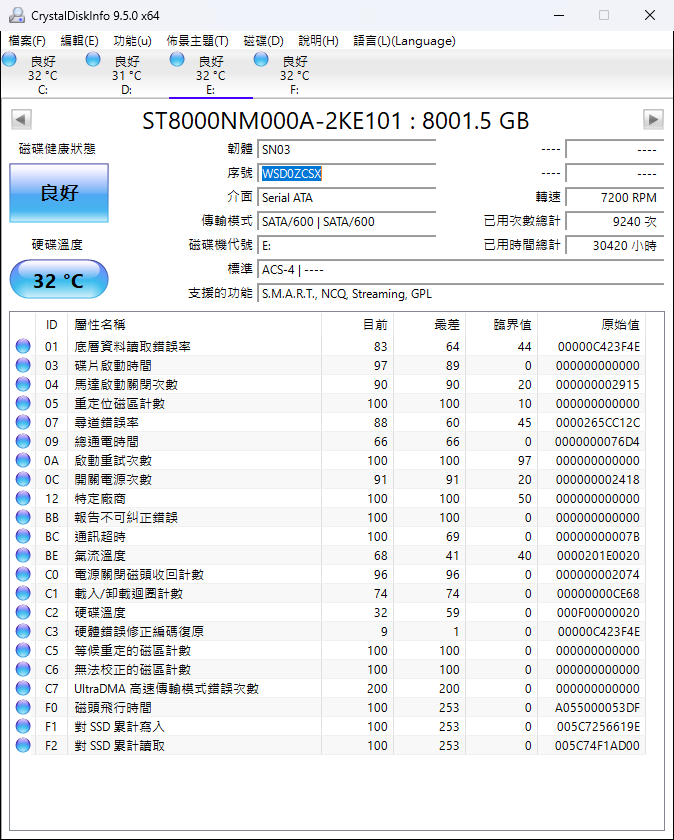This screenshot has width=674, height=840.
Task: Select the UltraDMA 高速傳輸模式錯誤次數 attribute
Action: [x=167, y=688]
